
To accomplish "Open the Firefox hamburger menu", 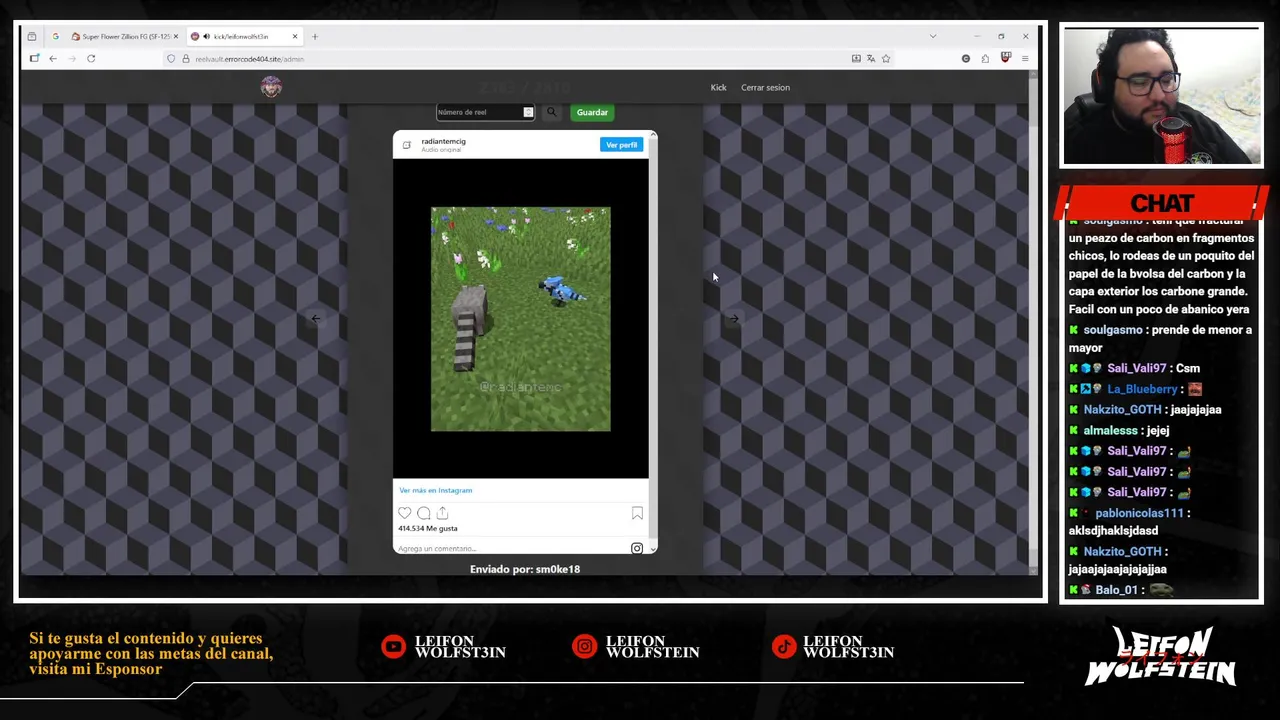I will click(1024, 59).
